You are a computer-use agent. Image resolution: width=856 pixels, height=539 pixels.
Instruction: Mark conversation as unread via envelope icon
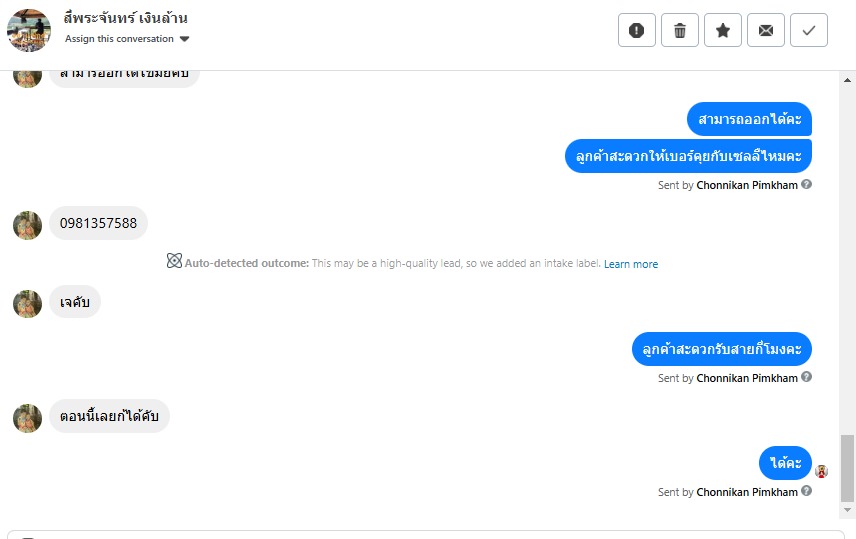pyautogui.click(x=766, y=30)
